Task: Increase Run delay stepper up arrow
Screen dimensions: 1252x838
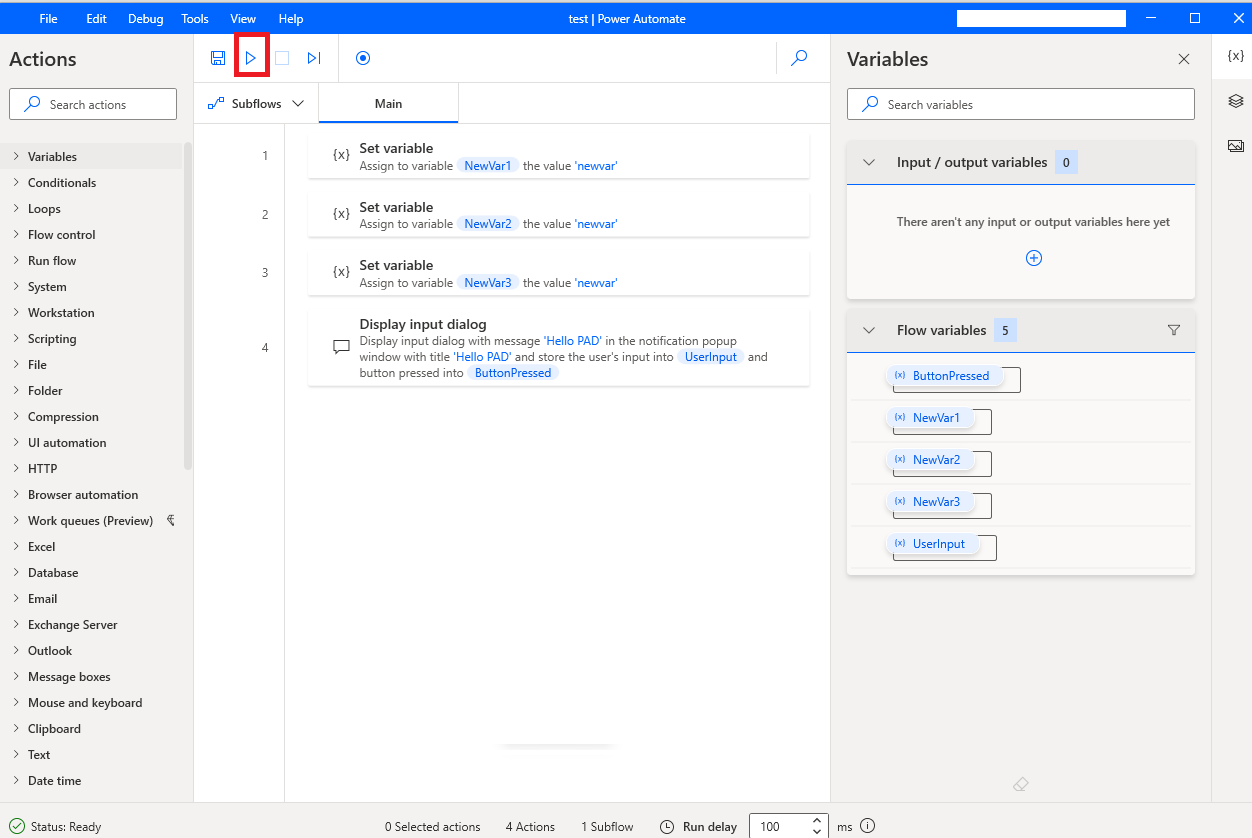Action: [817, 821]
